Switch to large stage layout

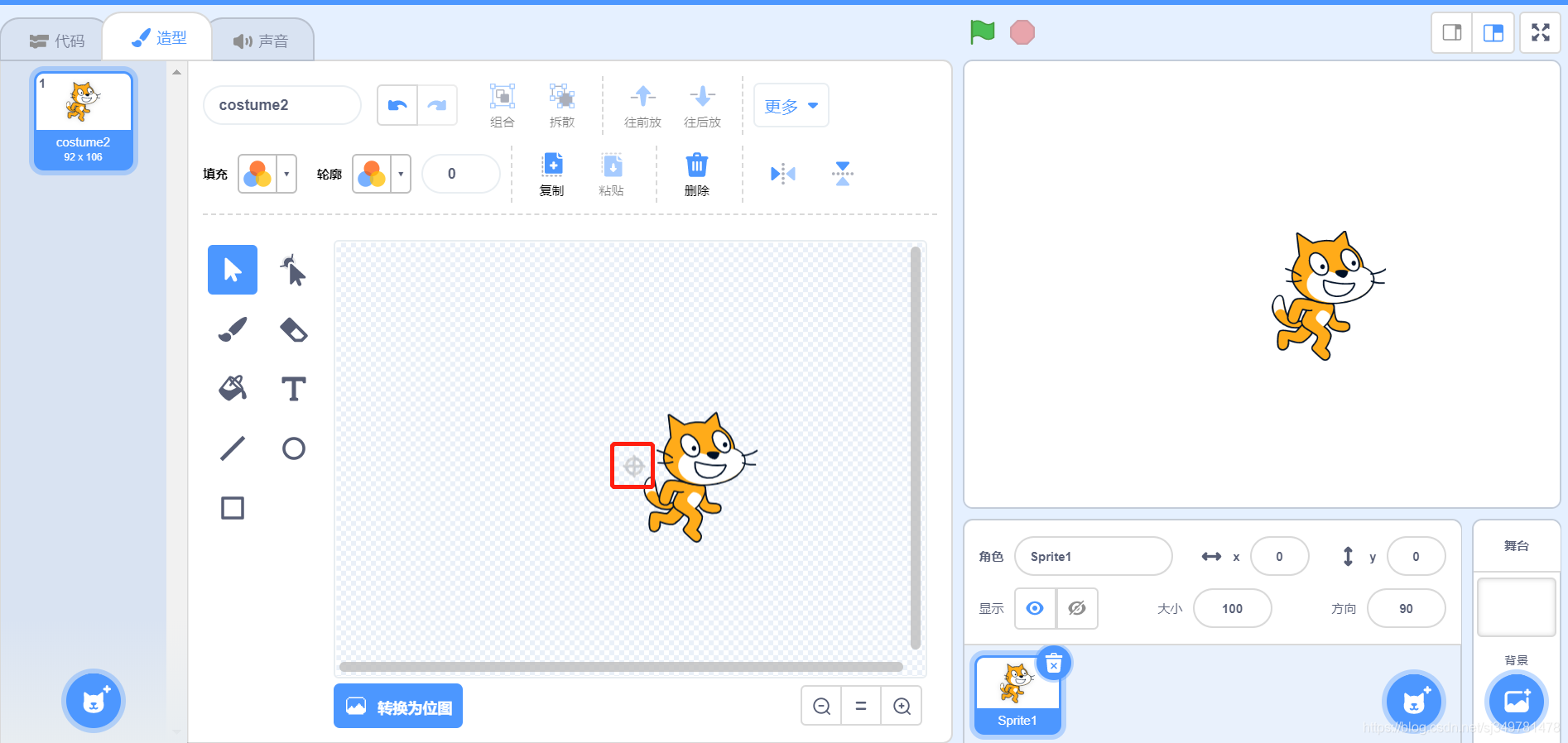[1493, 33]
